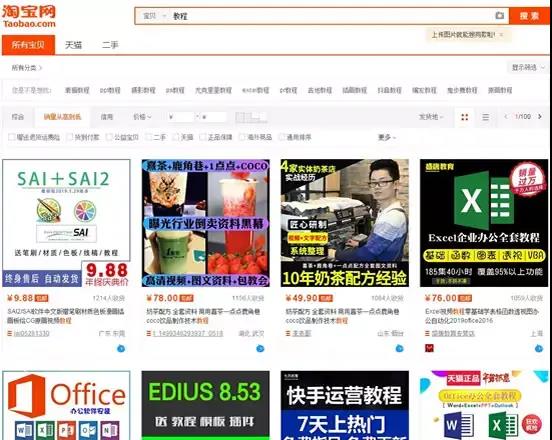Click ¥78.00 price text
Screen dimensions: 552x440
(162, 298)
